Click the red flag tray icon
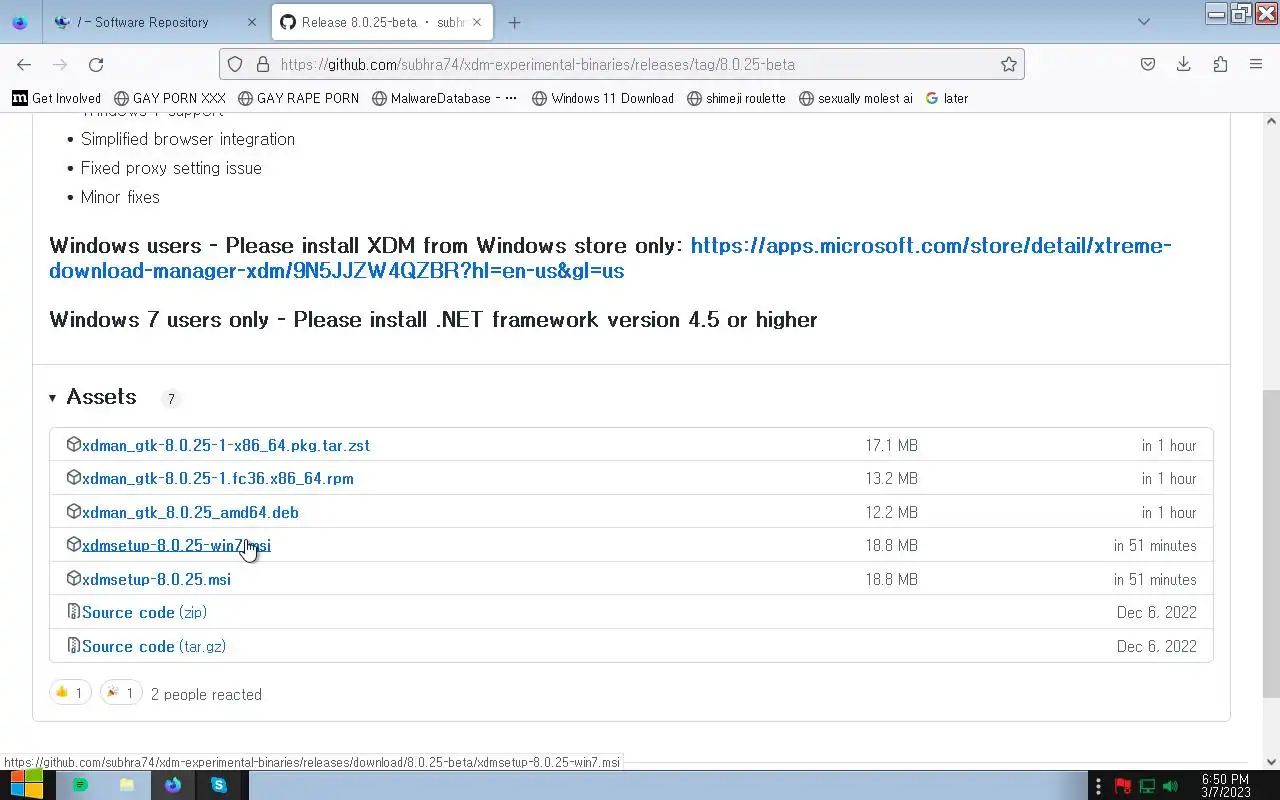The width and height of the screenshot is (1280, 800). [1122, 786]
